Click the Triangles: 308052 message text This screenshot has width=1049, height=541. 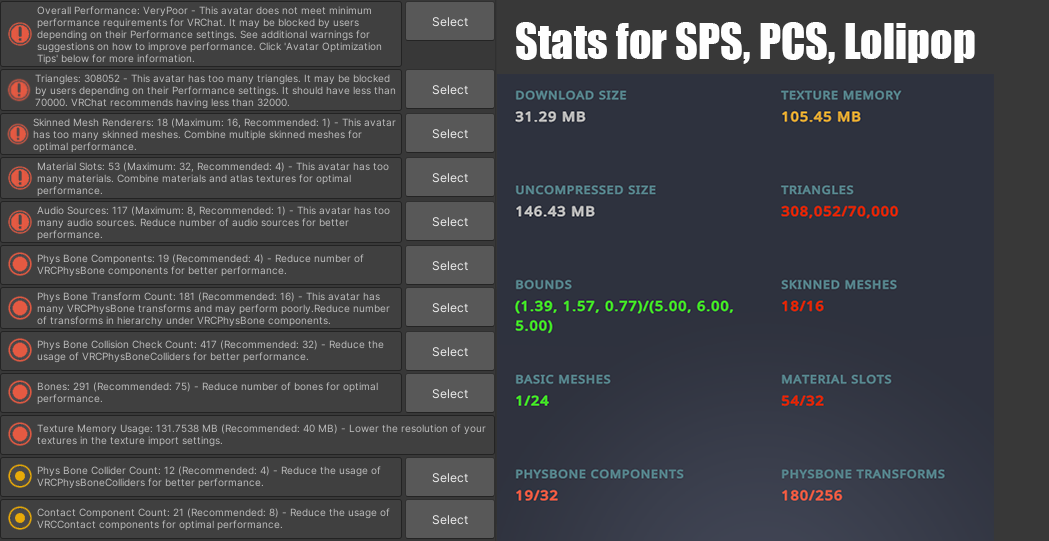tap(215, 90)
